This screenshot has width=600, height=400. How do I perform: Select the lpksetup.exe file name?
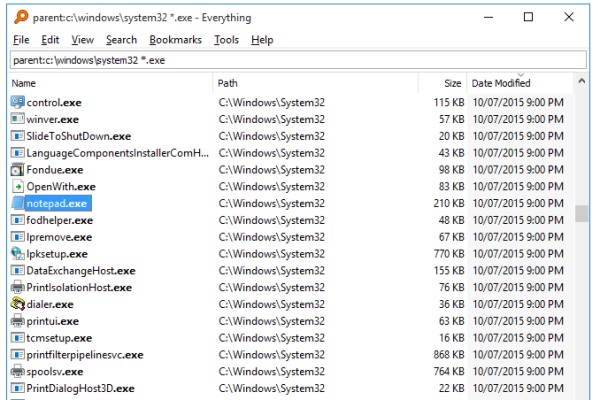pos(57,254)
